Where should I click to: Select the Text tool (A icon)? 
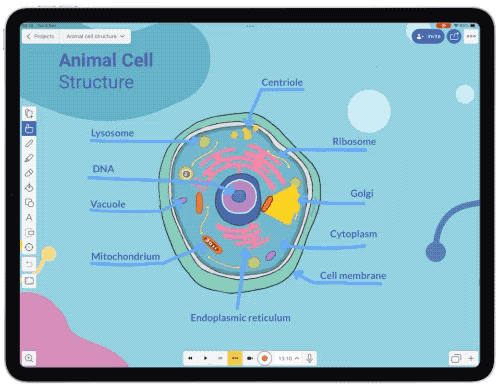29,218
